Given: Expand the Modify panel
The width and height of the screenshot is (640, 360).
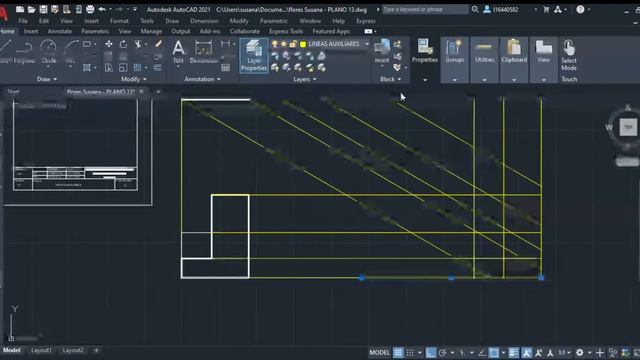Looking at the screenshot, I should [133, 79].
